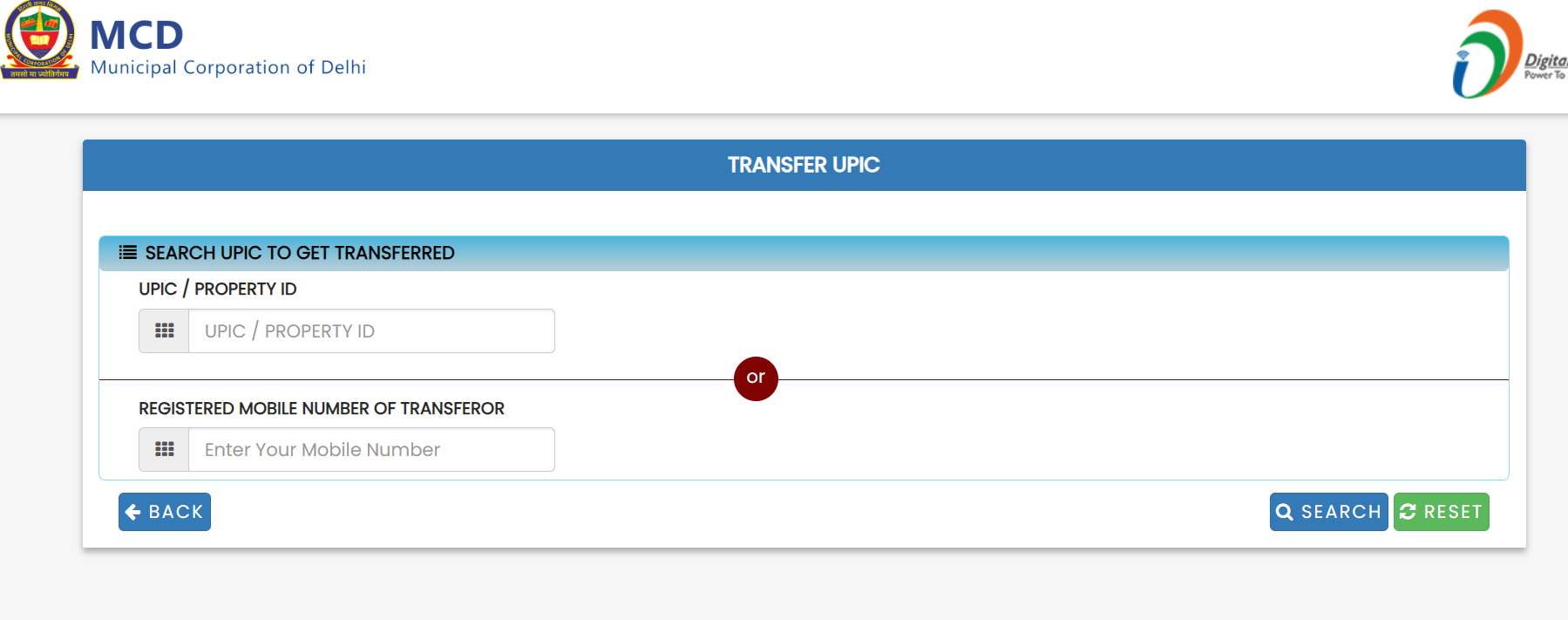
Task: Click the MCD emblem logo
Action: click(39, 41)
